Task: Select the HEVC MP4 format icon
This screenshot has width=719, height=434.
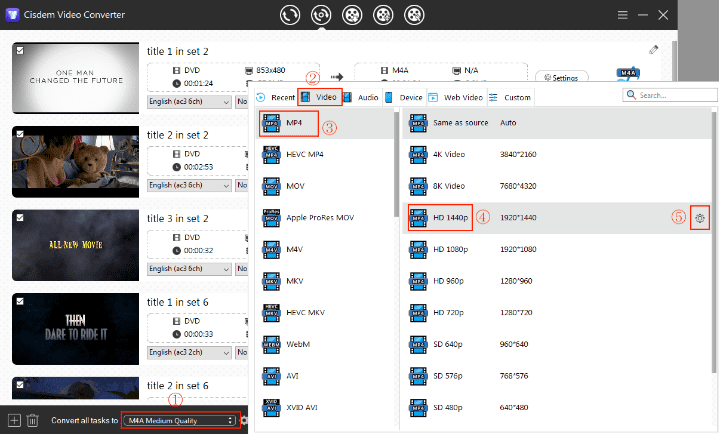Action: 271,155
